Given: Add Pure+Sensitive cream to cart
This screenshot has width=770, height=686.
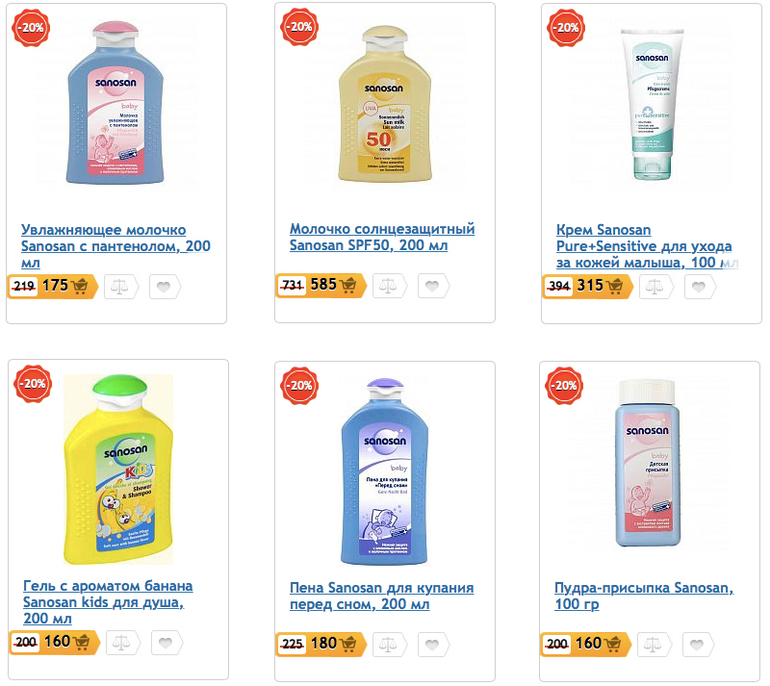Looking at the screenshot, I should coord(616,287).
